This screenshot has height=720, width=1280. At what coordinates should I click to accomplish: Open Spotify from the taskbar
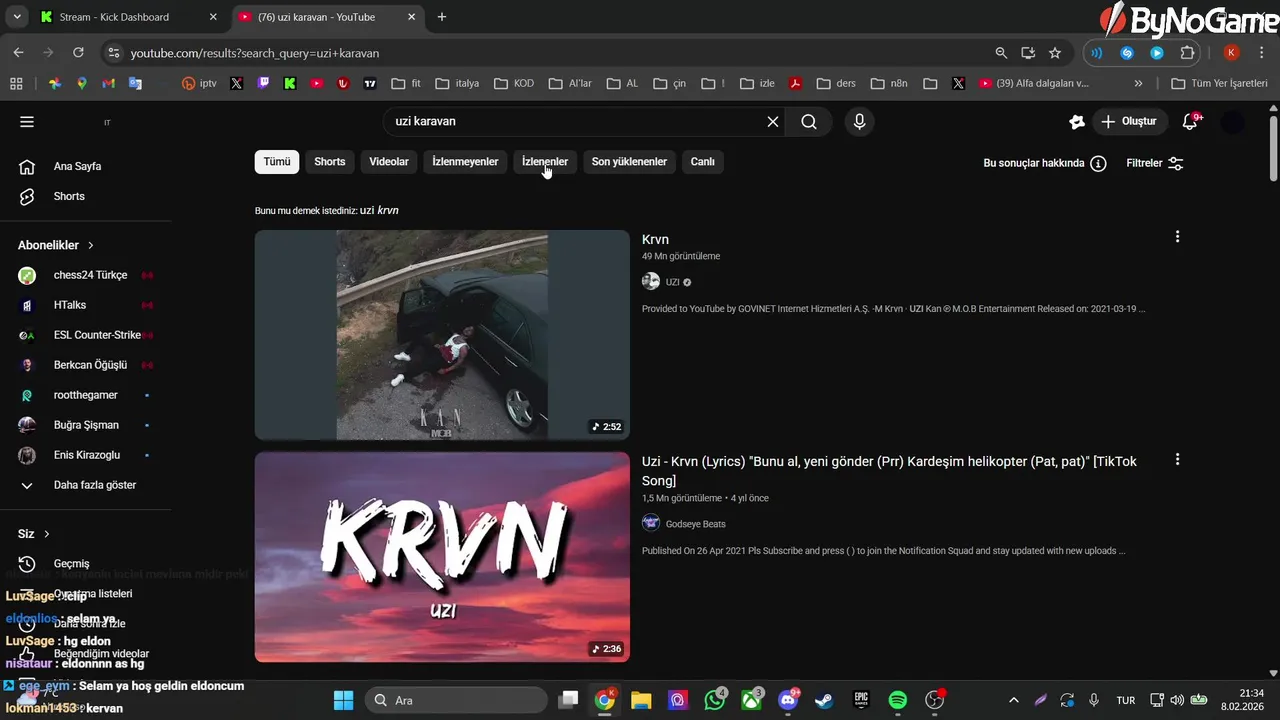click(898, 700)
